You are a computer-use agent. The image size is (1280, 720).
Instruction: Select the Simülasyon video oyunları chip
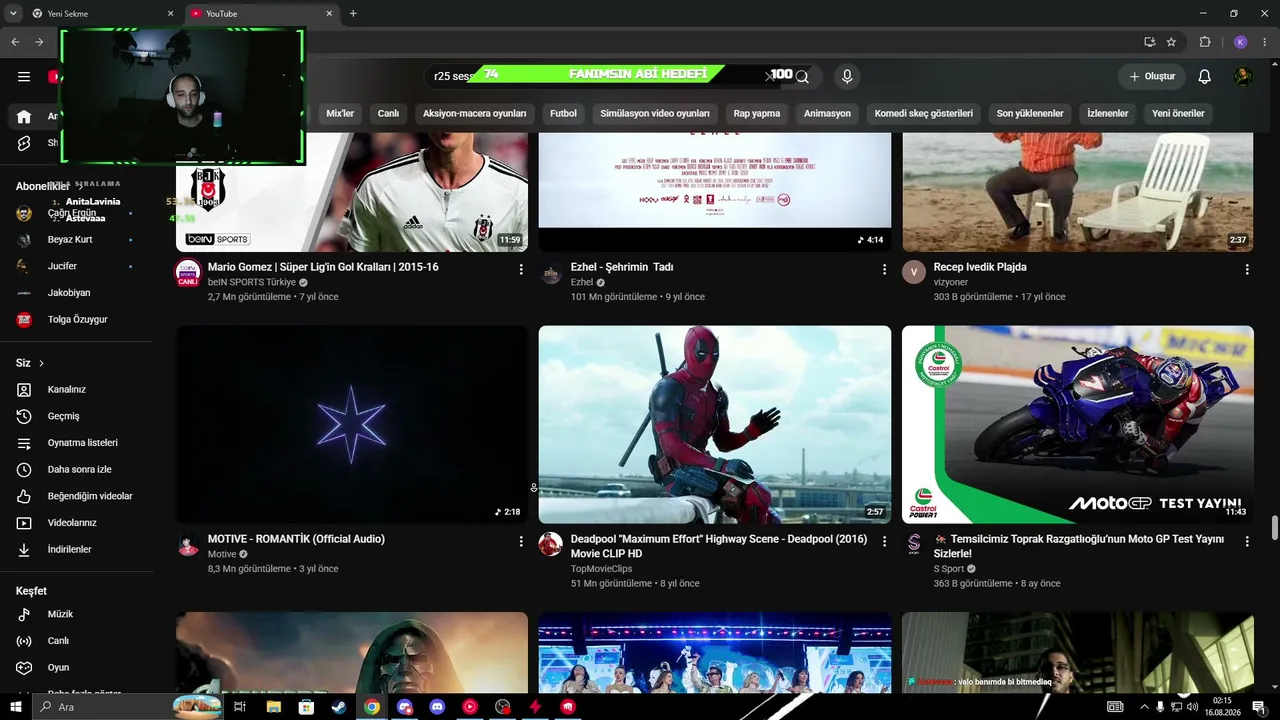pos(655,114)
